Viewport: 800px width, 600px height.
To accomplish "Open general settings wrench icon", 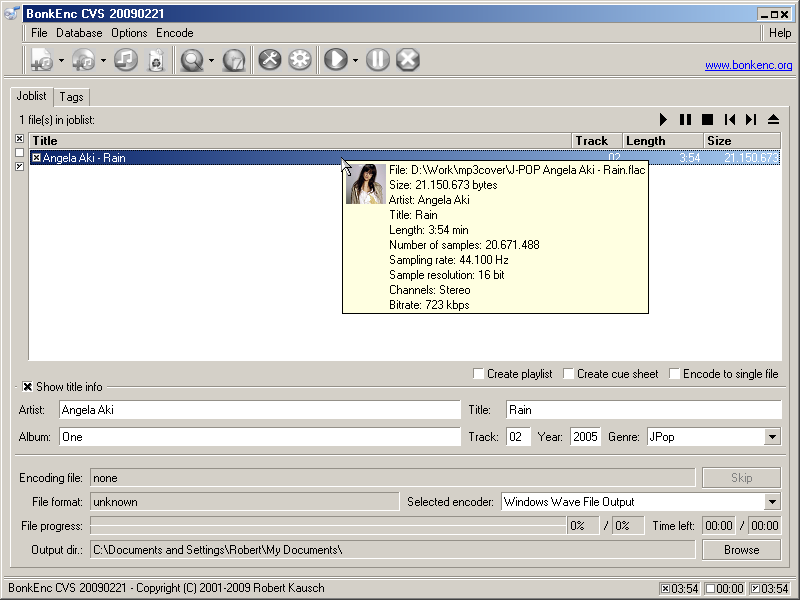I will pos(270,60).
